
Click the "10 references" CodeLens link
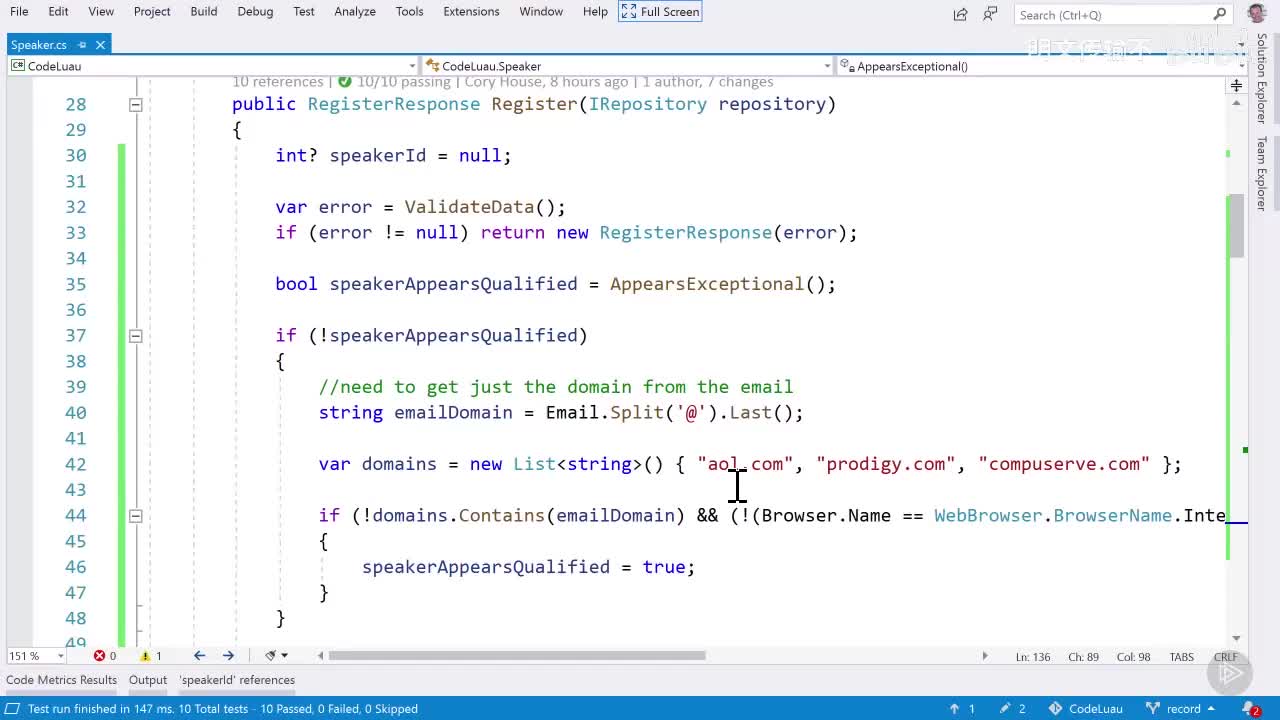(x=278, y=82)
